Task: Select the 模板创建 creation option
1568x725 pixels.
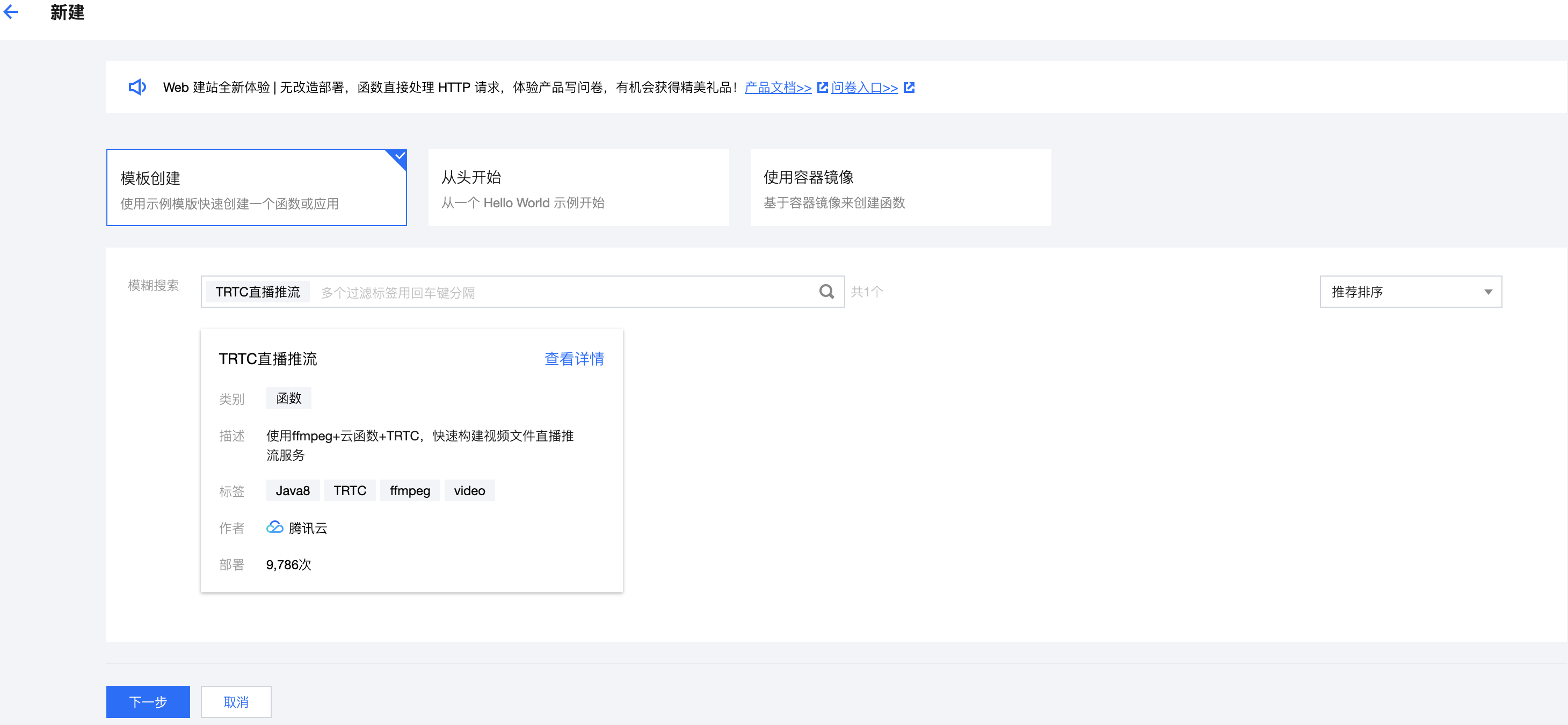Action: point(256,187)
